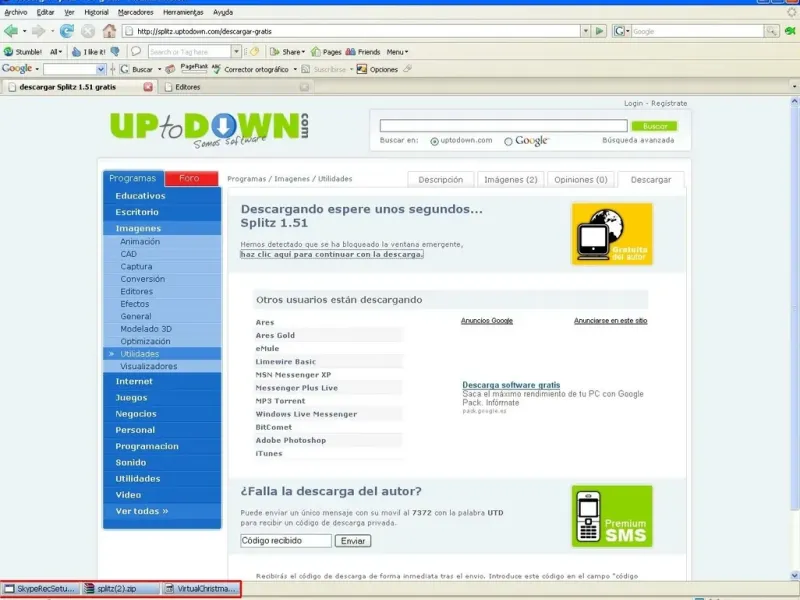The width and height of the screenshot is (800, 600).
Task: Open the Google toolbar search box dropdown
Action: pos(101,69)
